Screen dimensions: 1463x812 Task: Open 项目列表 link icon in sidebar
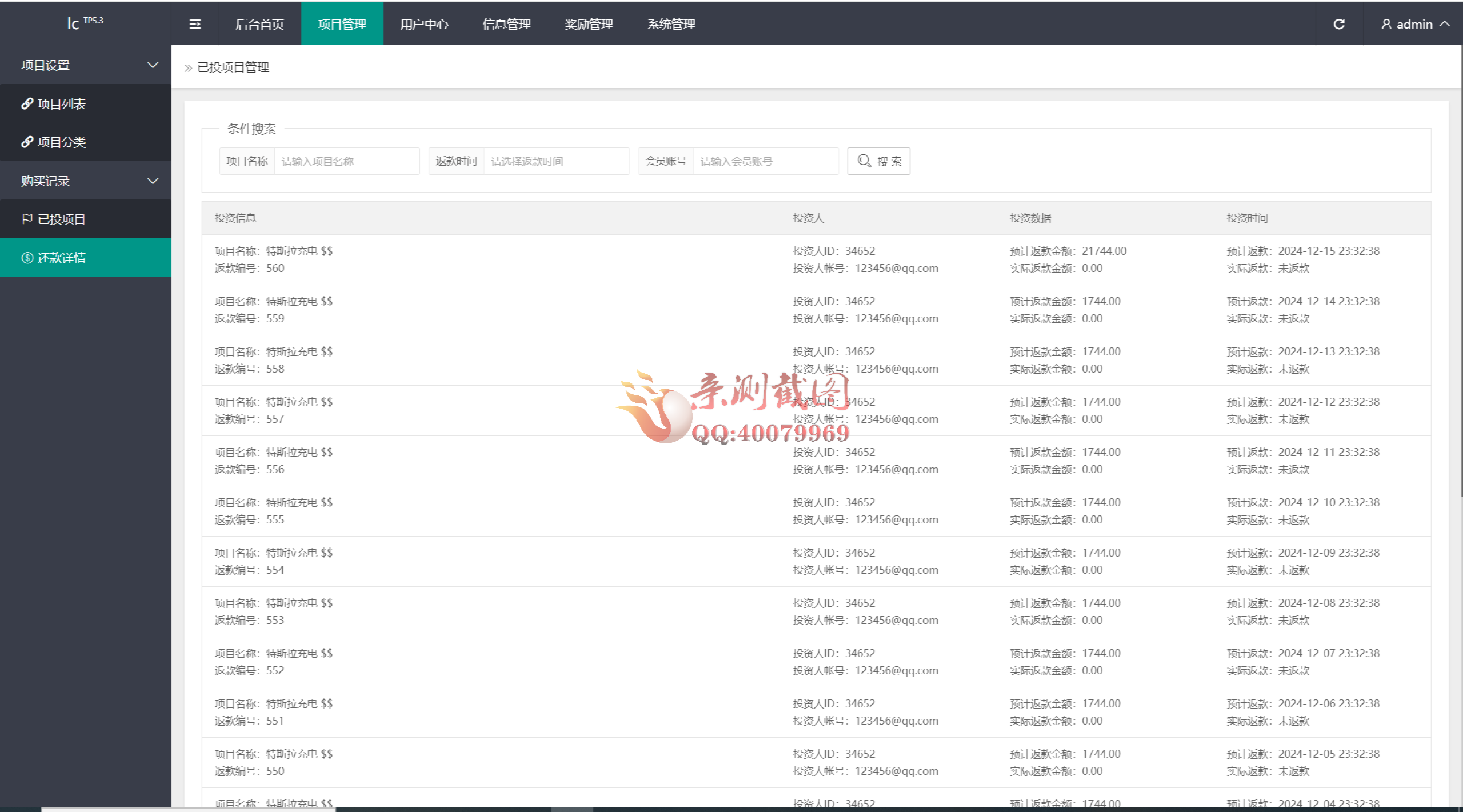coord(27,103)
